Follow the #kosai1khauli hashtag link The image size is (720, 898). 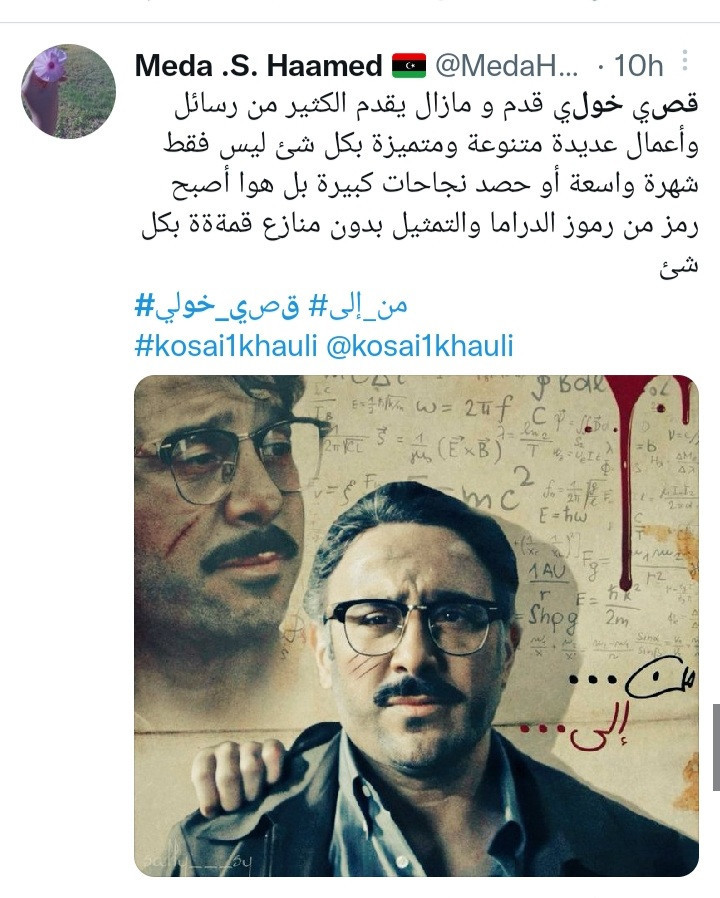226,346
